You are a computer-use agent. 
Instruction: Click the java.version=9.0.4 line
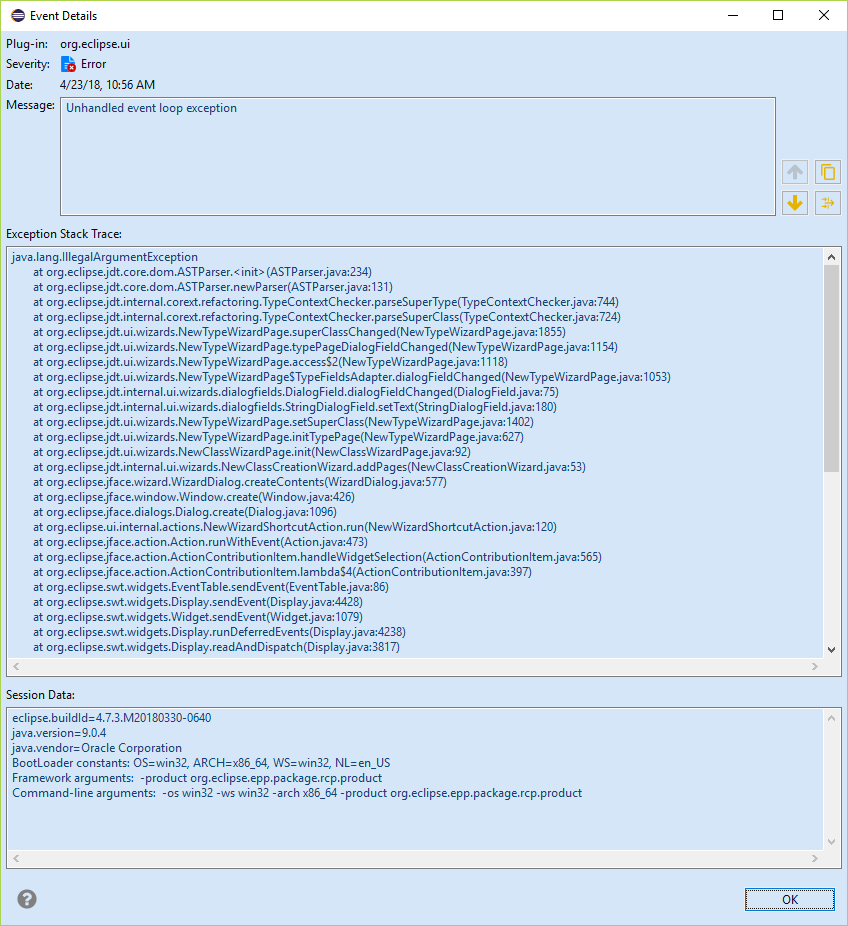pyautogui.click(x=59, y=733)
